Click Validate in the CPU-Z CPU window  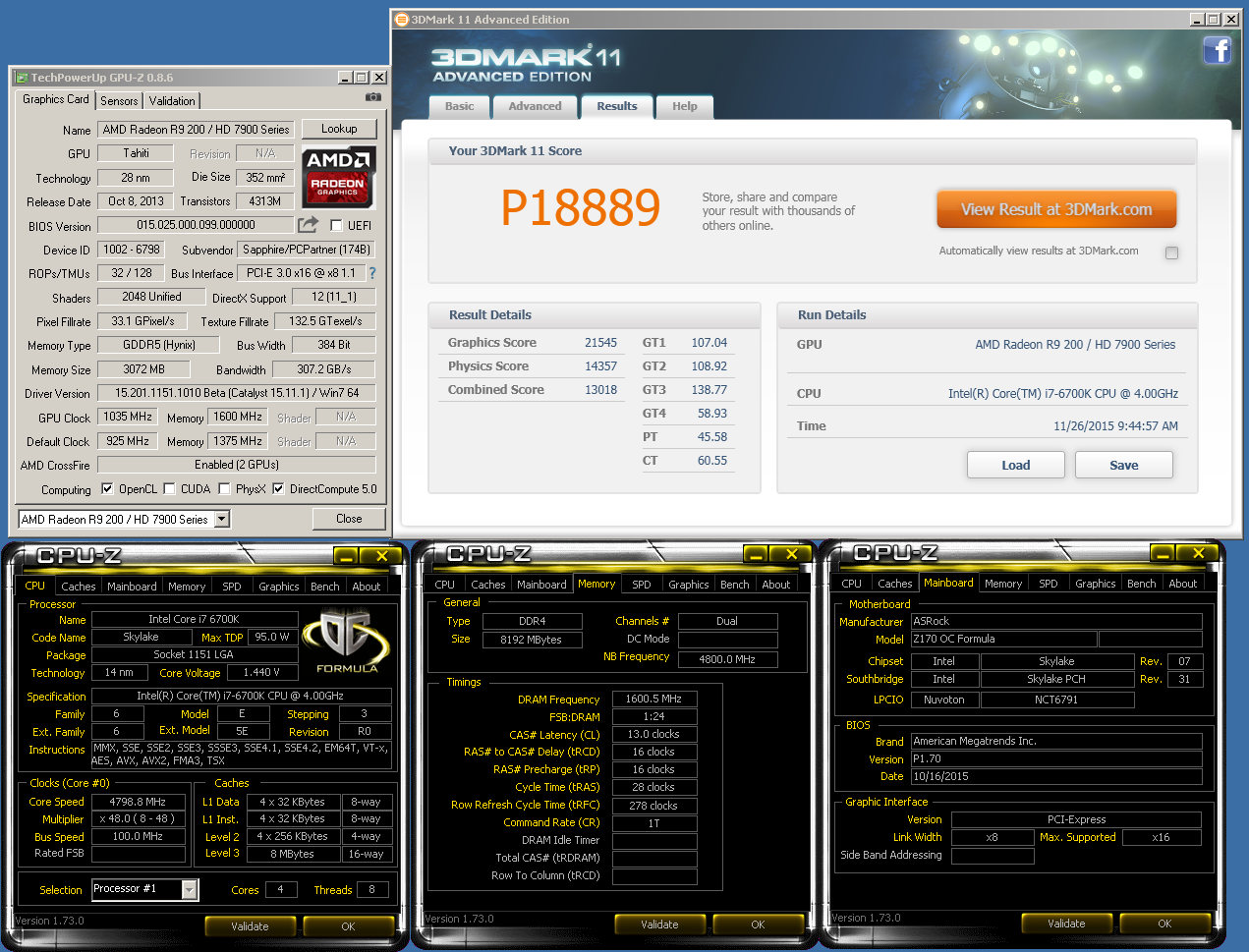coord(250,925)
